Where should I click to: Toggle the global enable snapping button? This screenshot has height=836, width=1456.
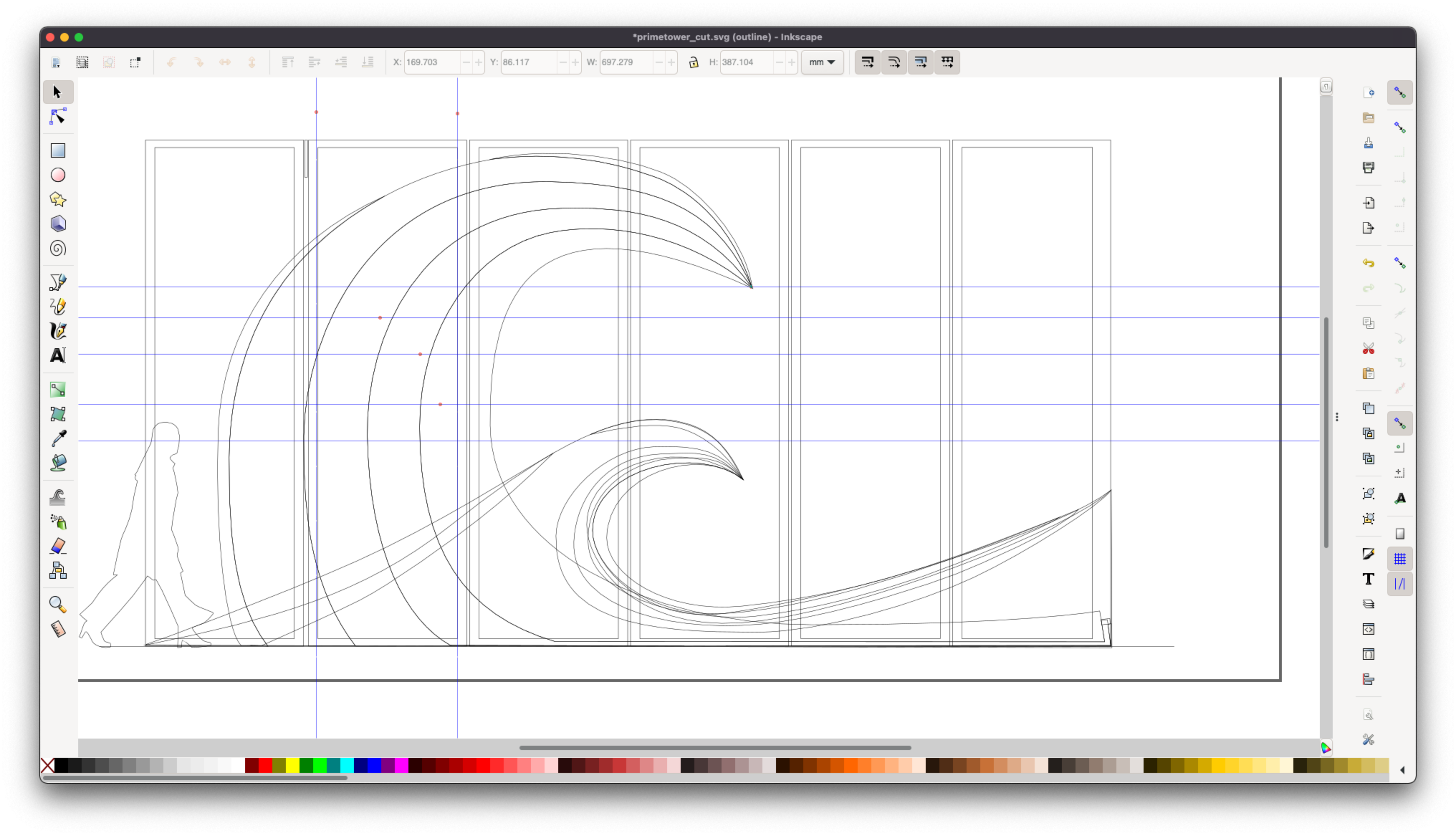[x=1400, y=92]
